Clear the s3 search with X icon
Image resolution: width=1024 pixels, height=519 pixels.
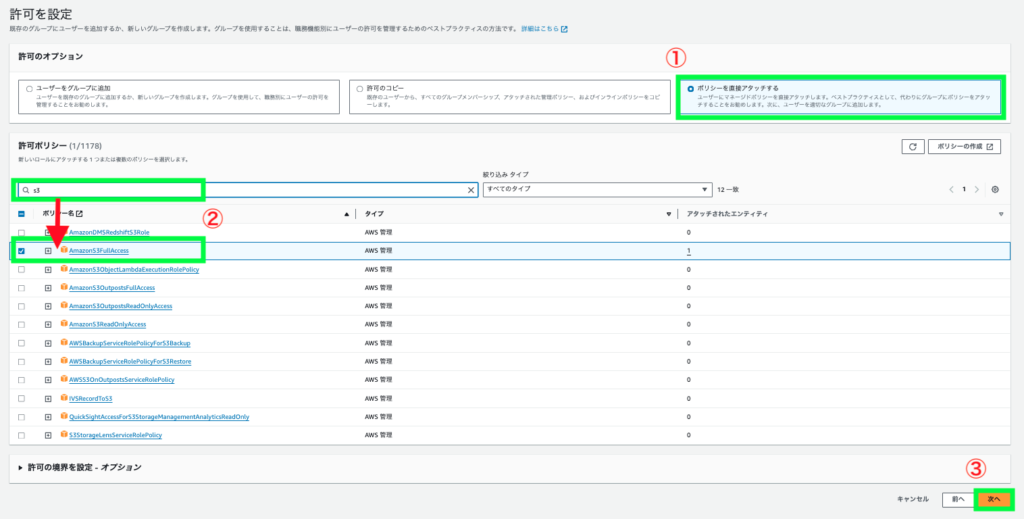click(x=472, y=189)
